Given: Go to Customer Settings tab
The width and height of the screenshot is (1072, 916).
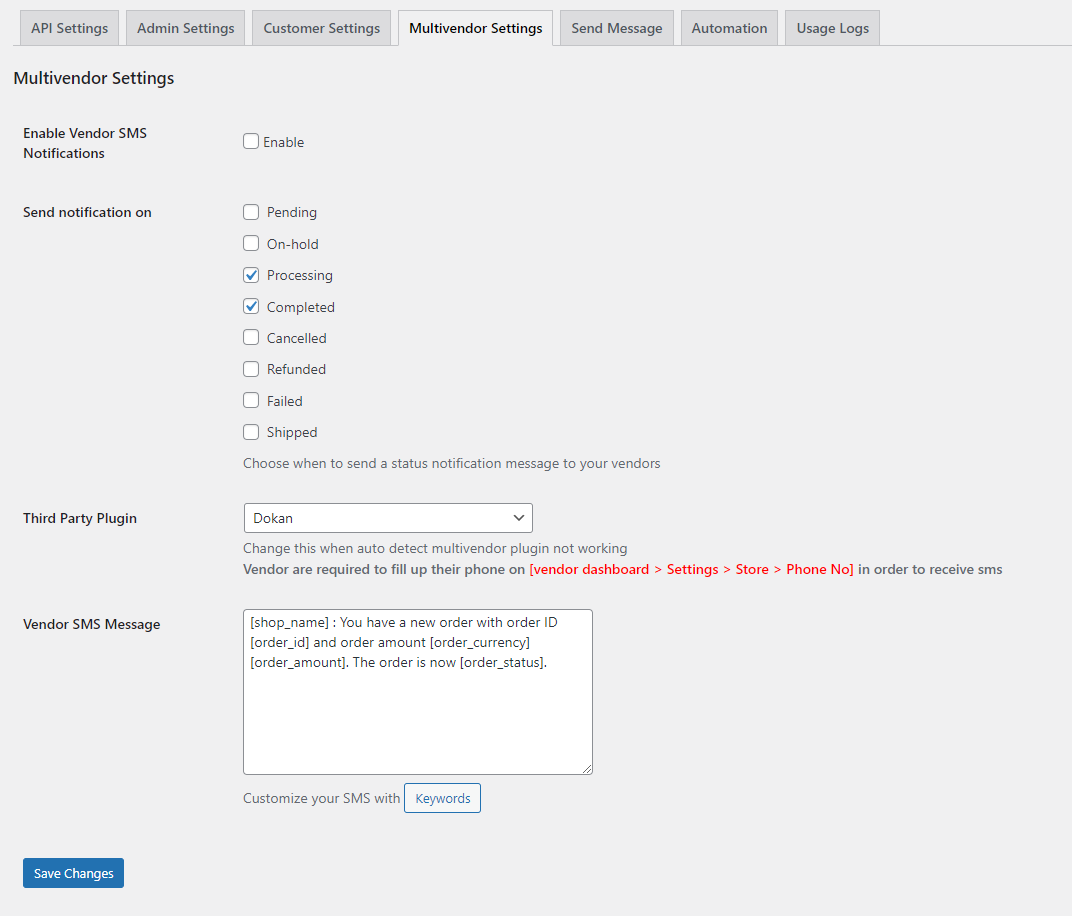Looking at the screenshot, I should coord(321,28).
